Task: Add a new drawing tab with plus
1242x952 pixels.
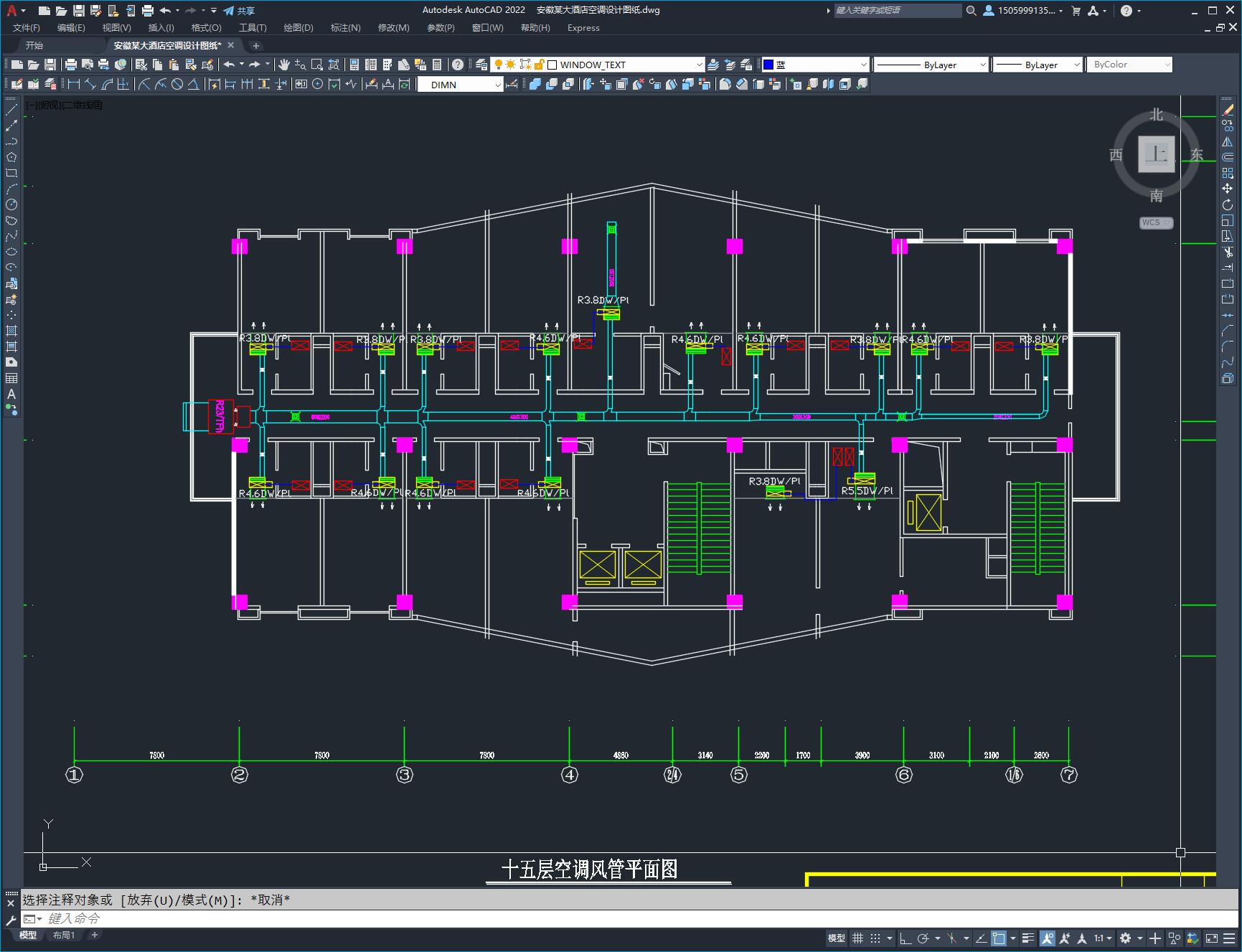Action: pyautogui.click(x=256, y=45)
